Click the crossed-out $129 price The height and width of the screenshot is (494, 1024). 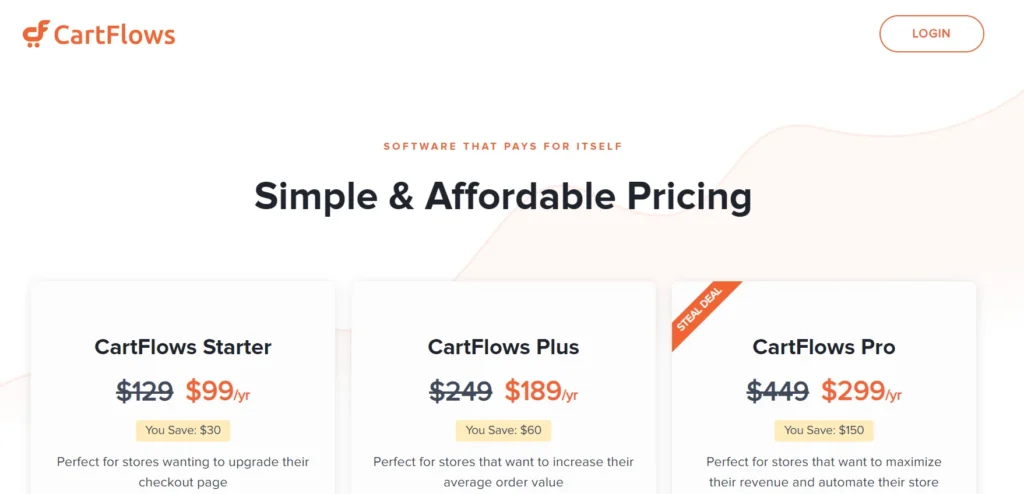145,391
